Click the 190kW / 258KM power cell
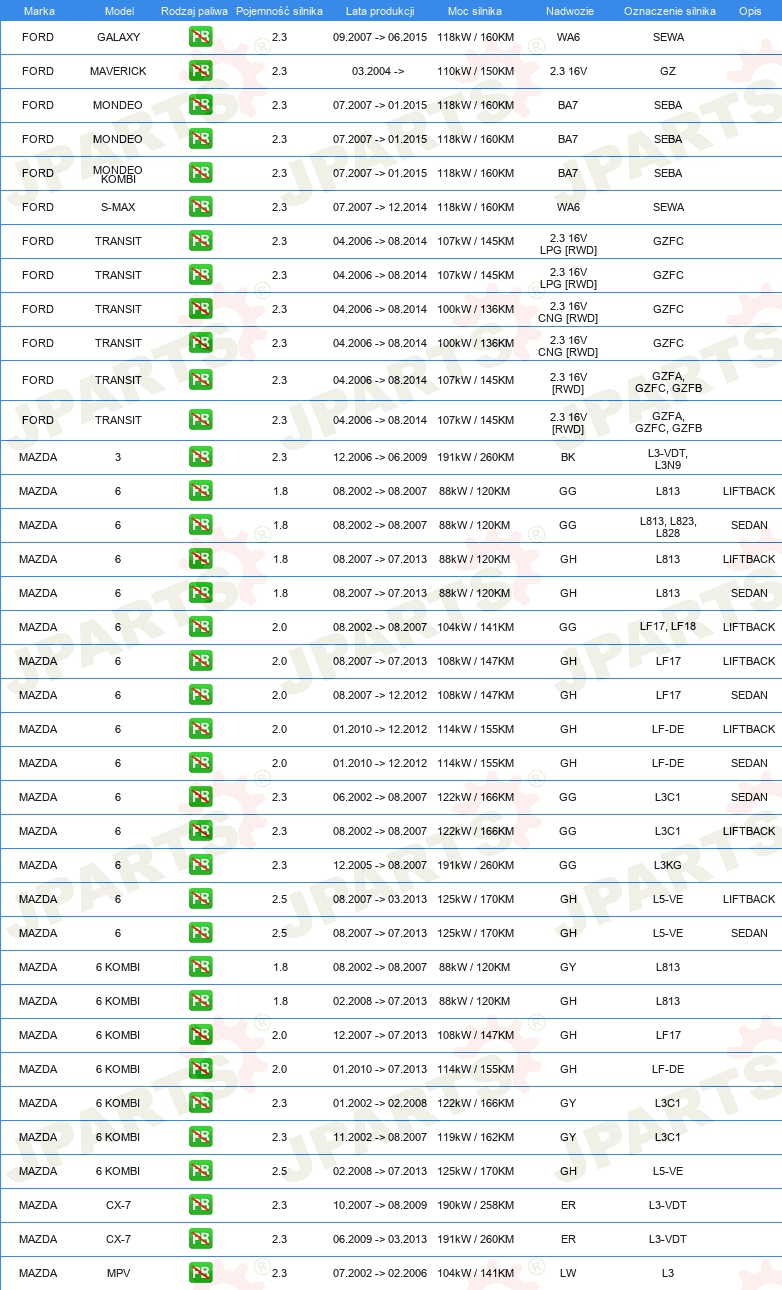Image resolution: width=782 pixels, height=1290 pixels. [x=475, y=1205]
